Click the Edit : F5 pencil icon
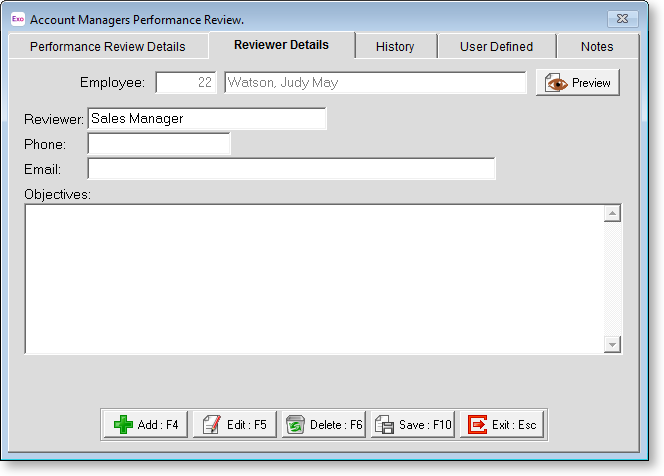Screen dimensions: 664x476 [211, 425]
